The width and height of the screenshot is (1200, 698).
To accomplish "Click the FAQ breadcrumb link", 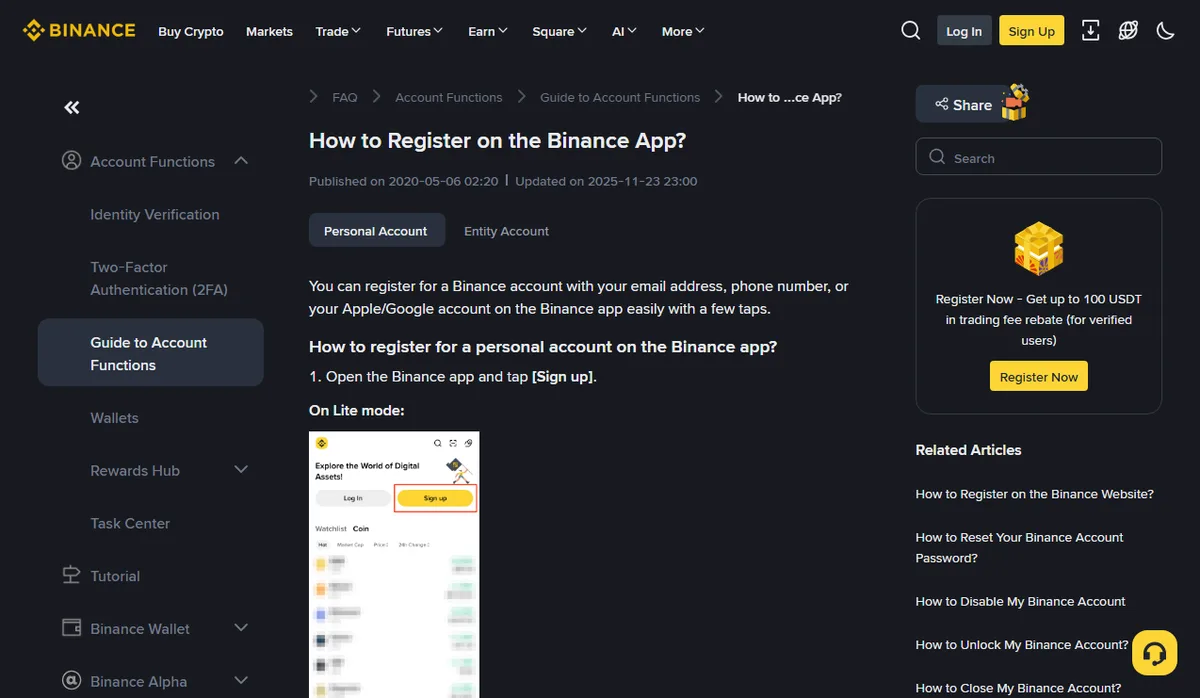I will (344, 97).
